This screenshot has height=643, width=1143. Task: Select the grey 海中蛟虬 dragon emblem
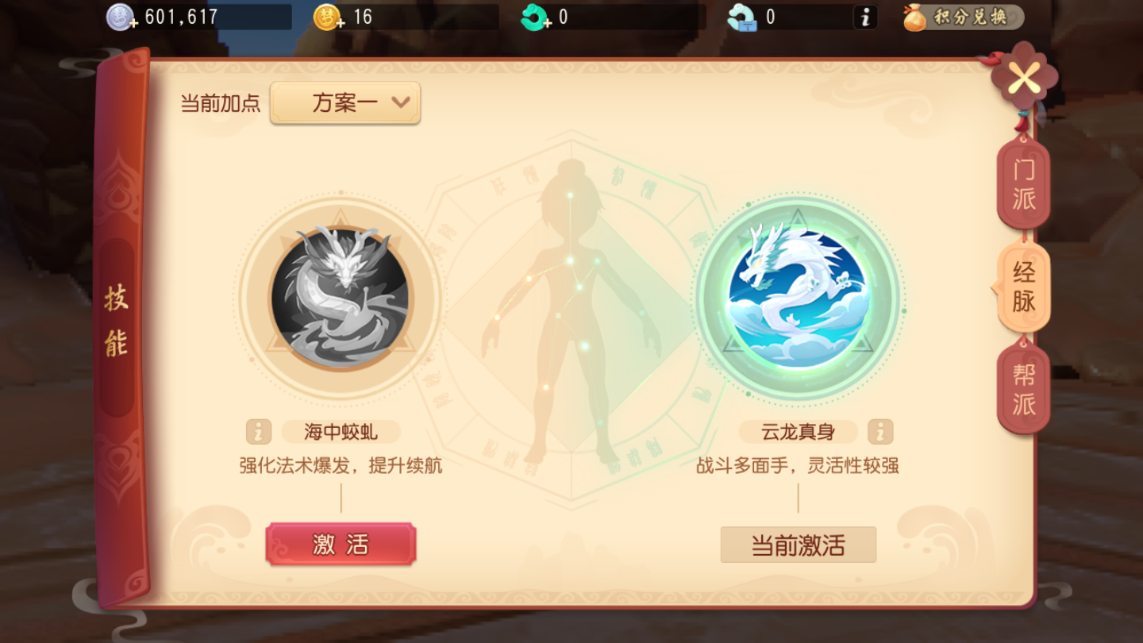point(340,297)
